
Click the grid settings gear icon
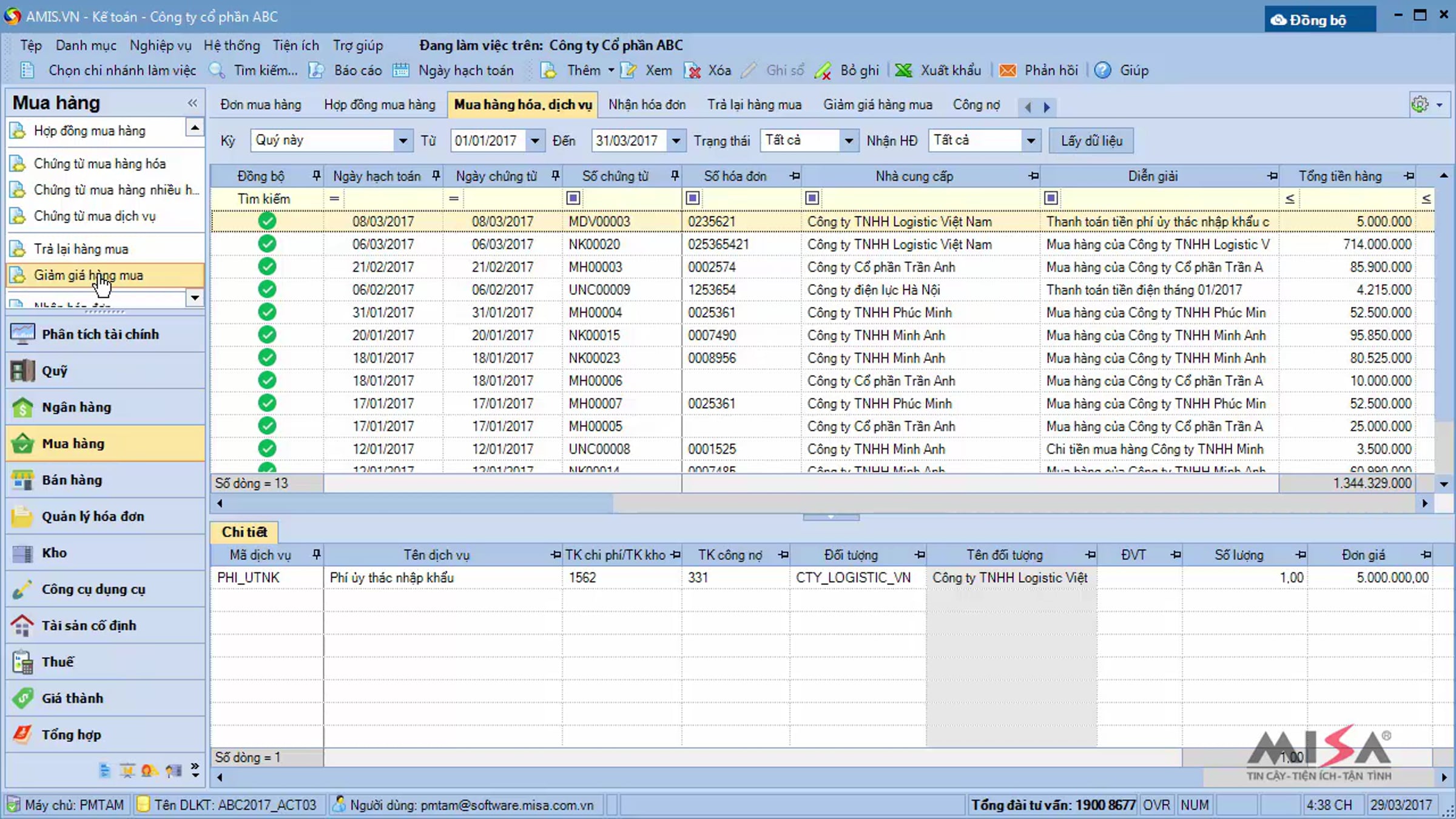tap(1420, 104)
